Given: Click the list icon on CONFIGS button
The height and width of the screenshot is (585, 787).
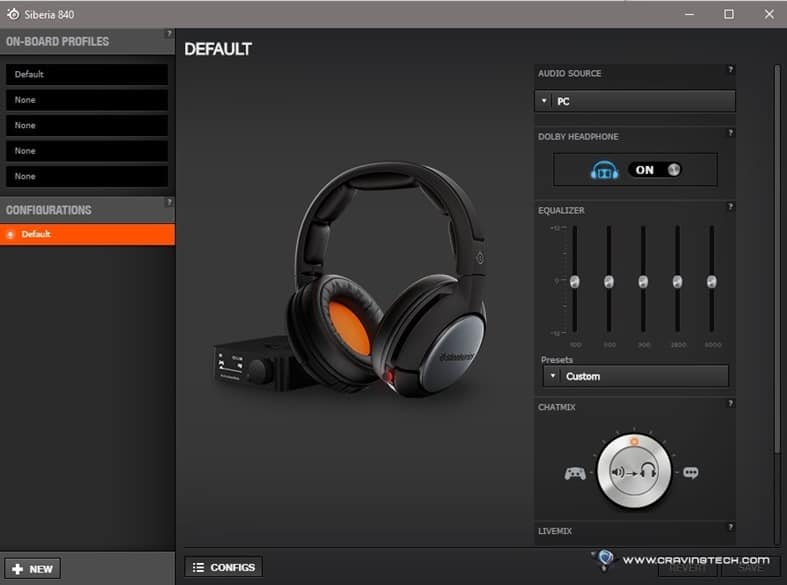Looking at the screenshot, I should tap(198, 567).
